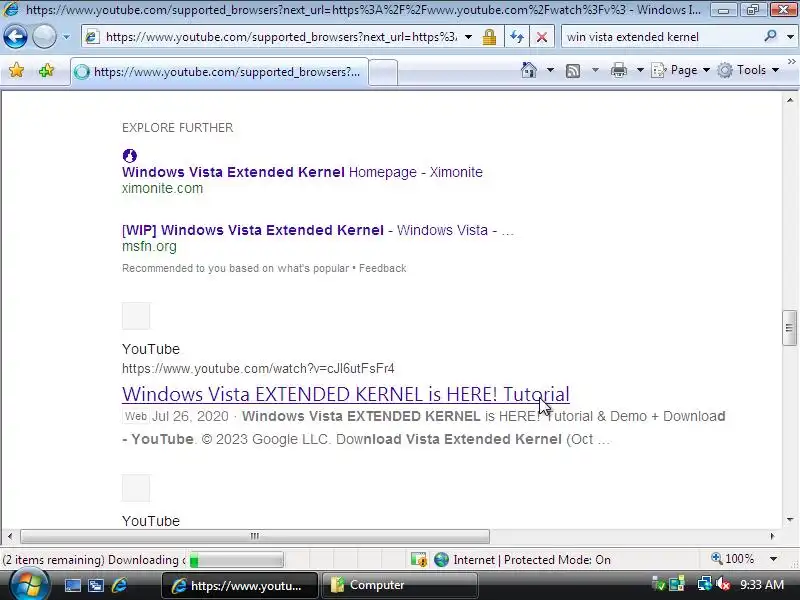Click the greyed-out Forward navigation button
This screenshot has height=600, width=800.
44,37
